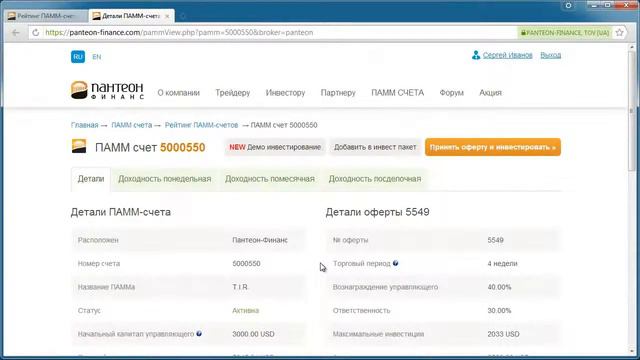Click the Активна status value
The height and width of the screenshot is (360, 640).
tap(245, 310)
